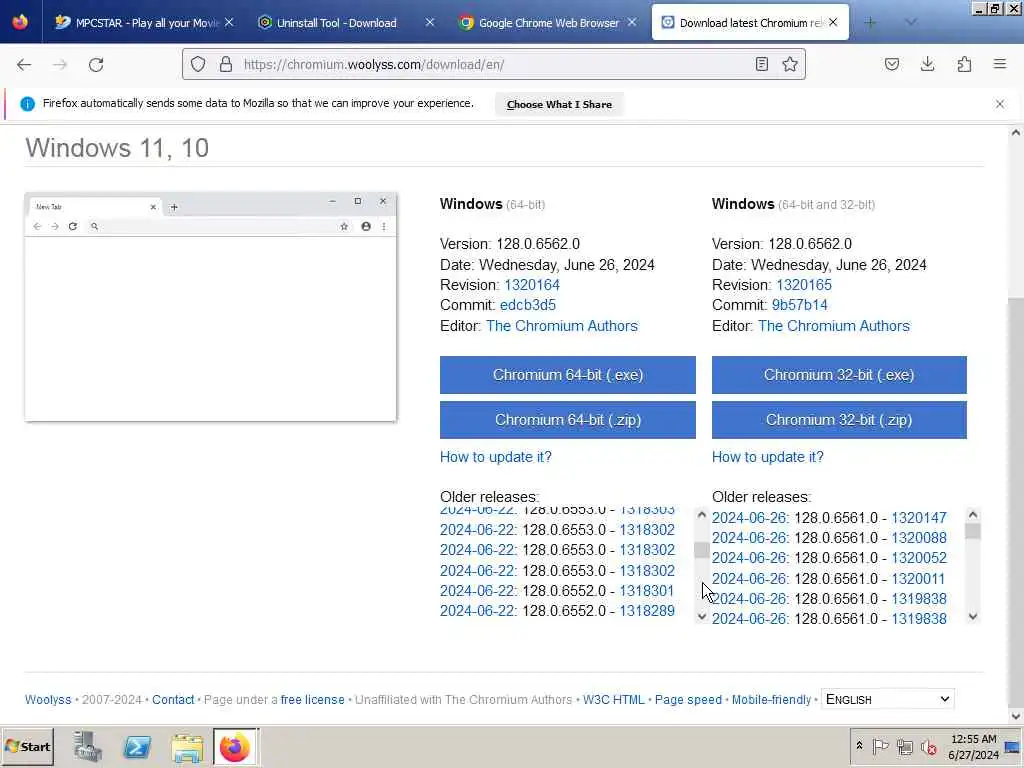Screen dimensions: 1024x768
Task: Close the Download latest Chromium tab
Action: pyautogui.click(x=833, y=22)
